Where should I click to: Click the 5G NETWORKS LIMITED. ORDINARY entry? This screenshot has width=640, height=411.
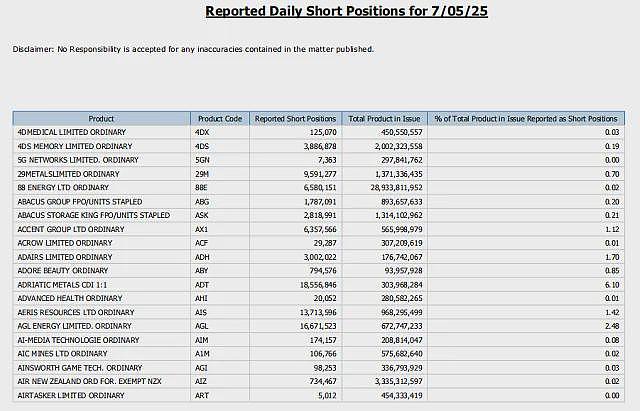[x=78, y=160]
